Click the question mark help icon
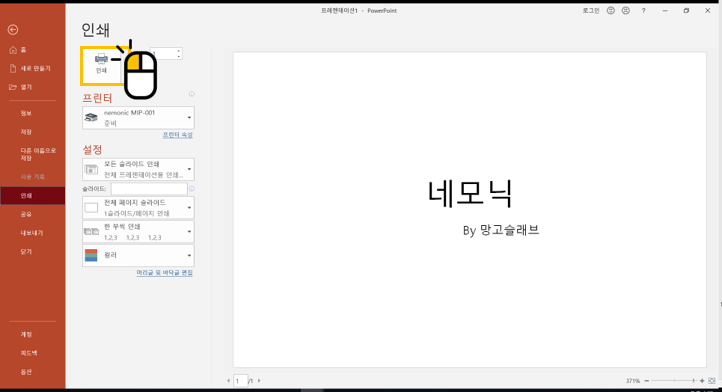Screen dimensions: 722x392 (643, 11)
